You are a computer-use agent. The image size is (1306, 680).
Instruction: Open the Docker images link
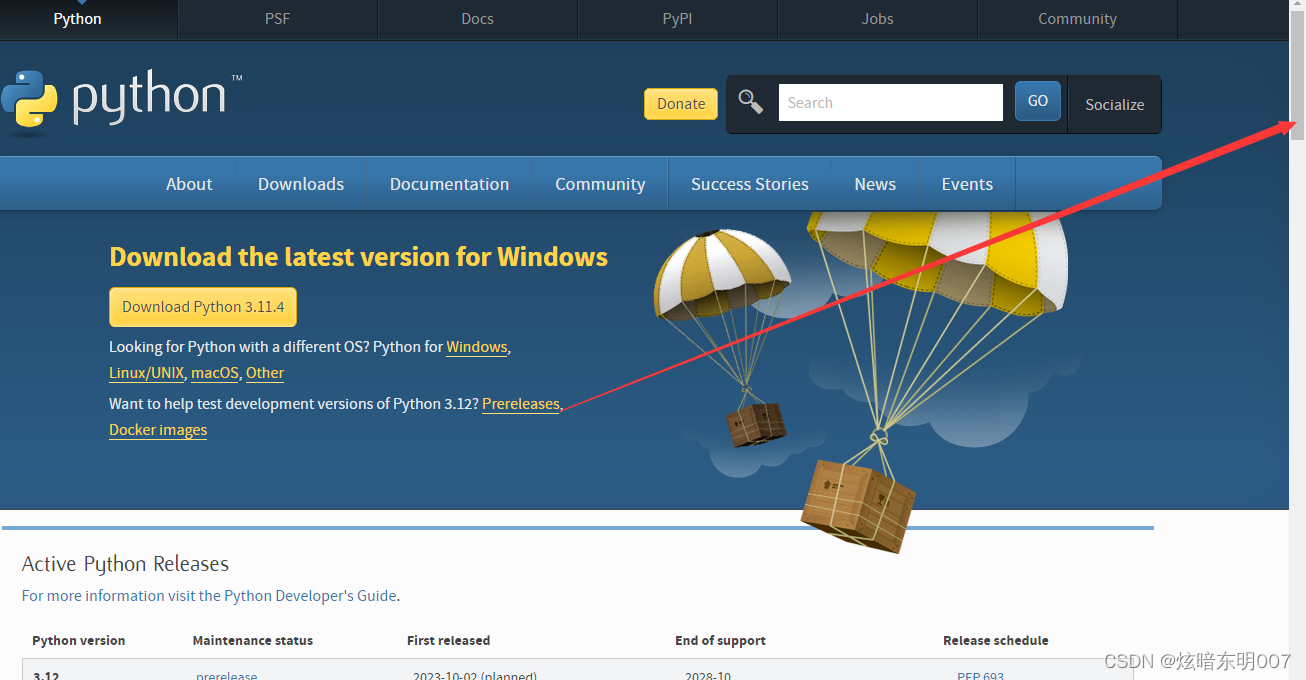pos(158,430)
